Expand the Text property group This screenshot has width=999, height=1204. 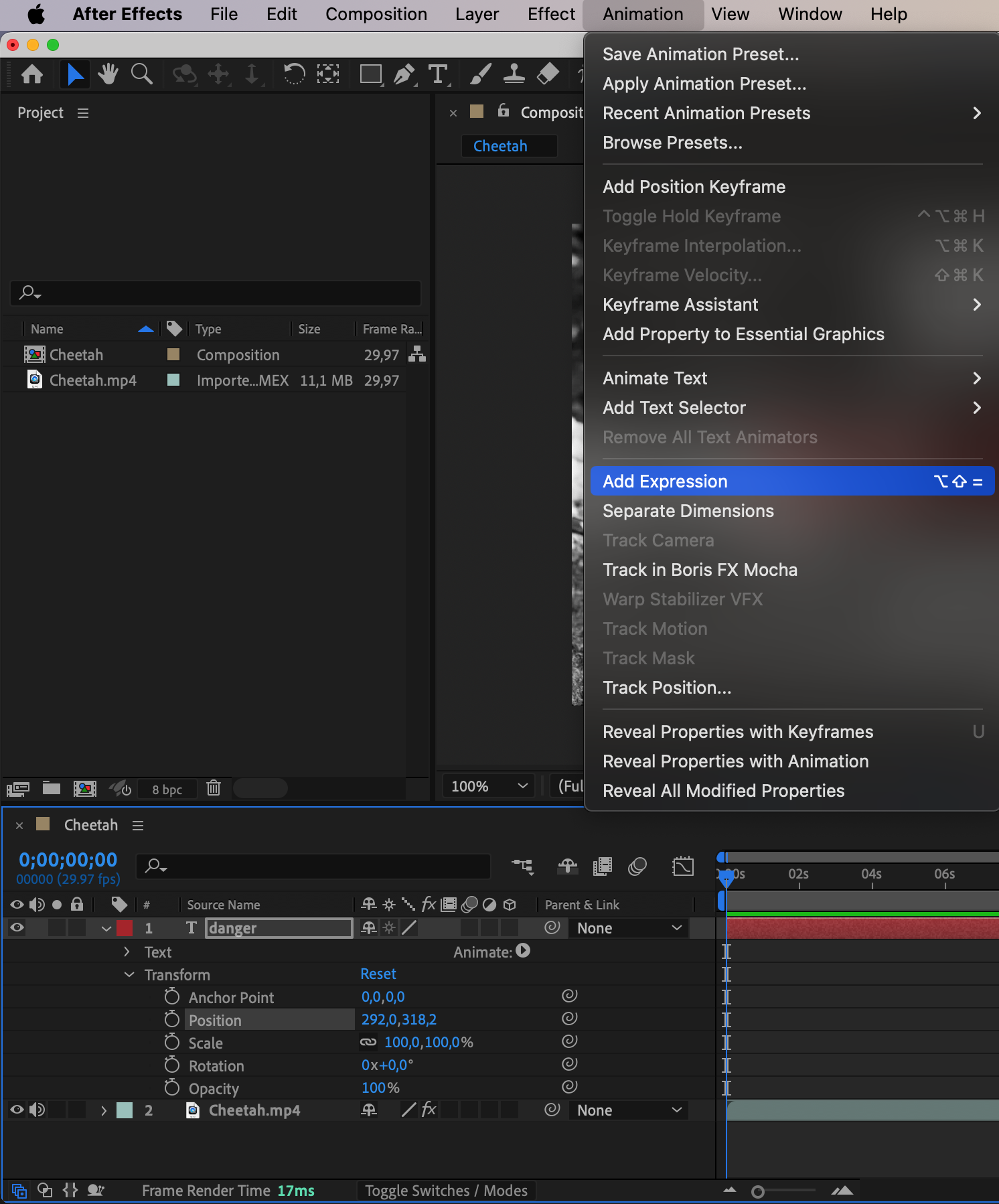(x=127, y=952)
